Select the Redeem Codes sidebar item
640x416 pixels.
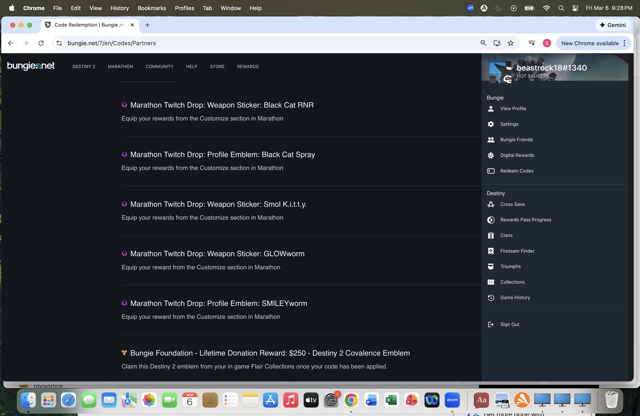(x=516, y=171)
